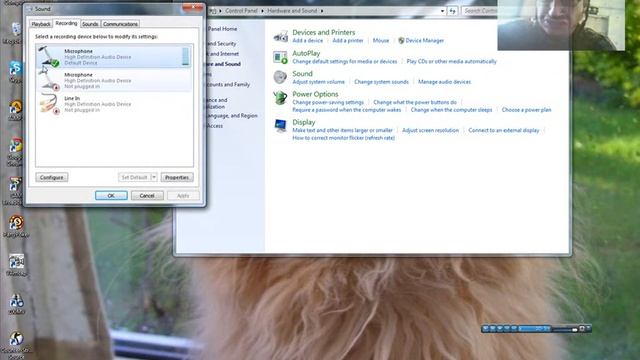The height and width of the screenshot is (360, 640).
Task: Switch to the Sounds tab
Action: point(90,24)
